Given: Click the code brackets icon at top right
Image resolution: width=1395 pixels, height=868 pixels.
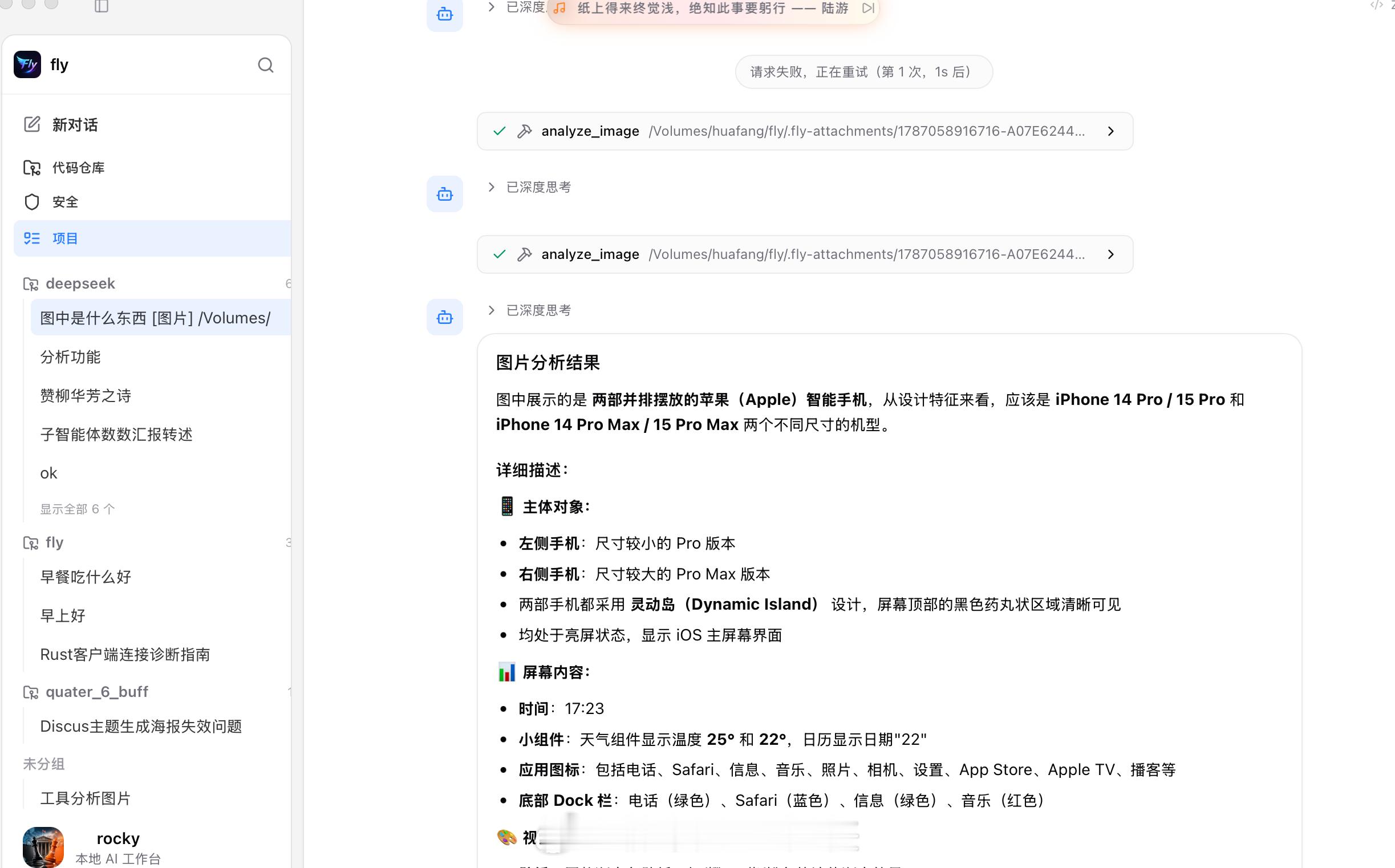Looking at the screenshot, I should (x=1376, y=5).
